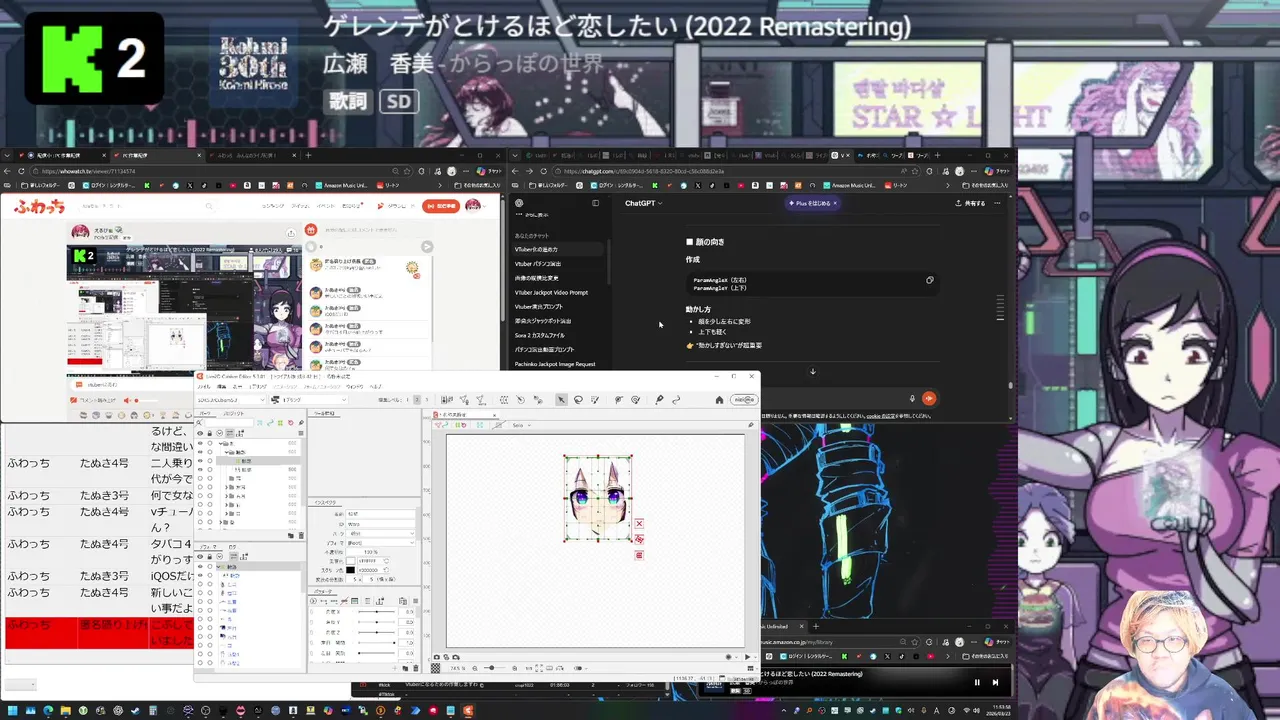Viewport: 1280px width, 720px height.
Task: Click the microphone icon in ChatGPT input
Action: 911,398
